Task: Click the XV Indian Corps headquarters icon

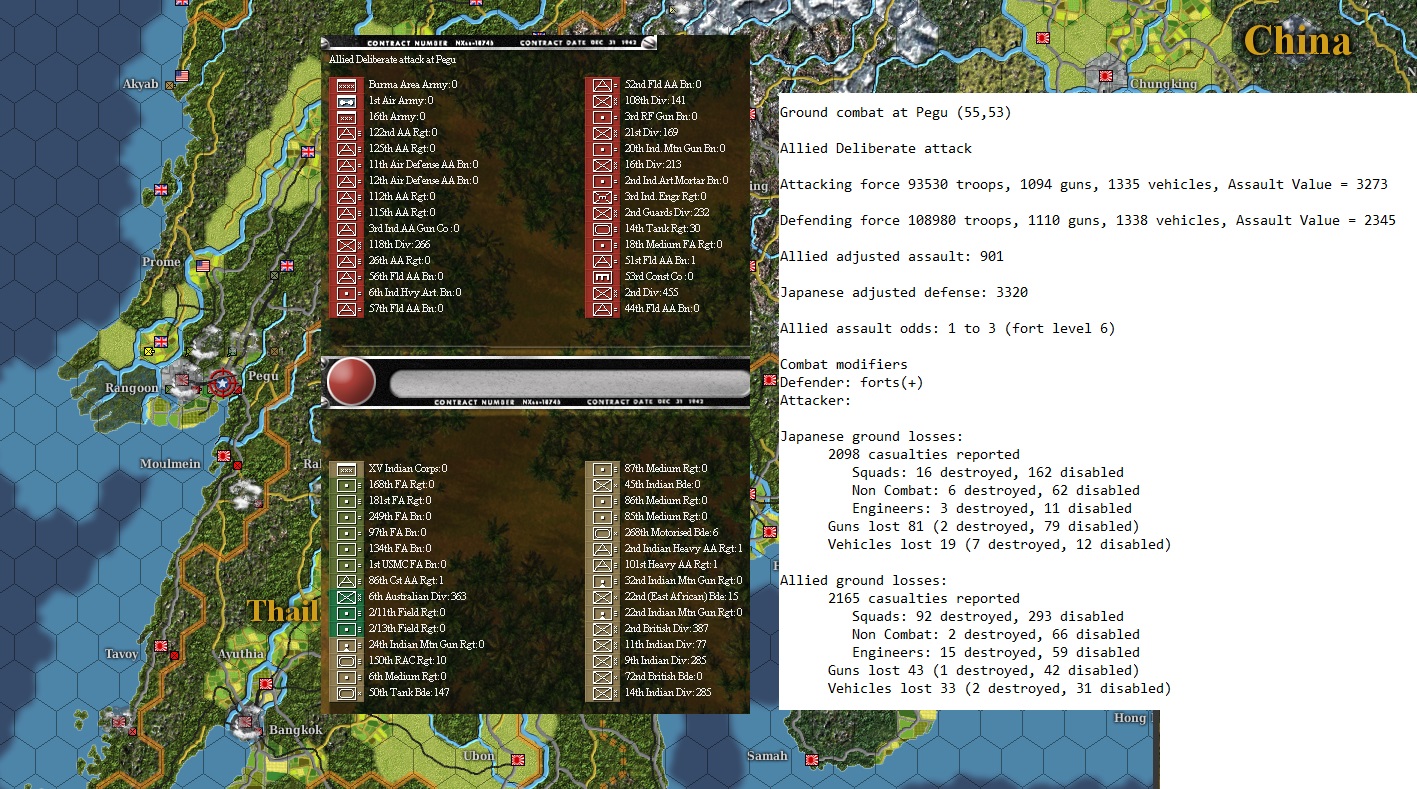Action: click(x=347, y=469)
